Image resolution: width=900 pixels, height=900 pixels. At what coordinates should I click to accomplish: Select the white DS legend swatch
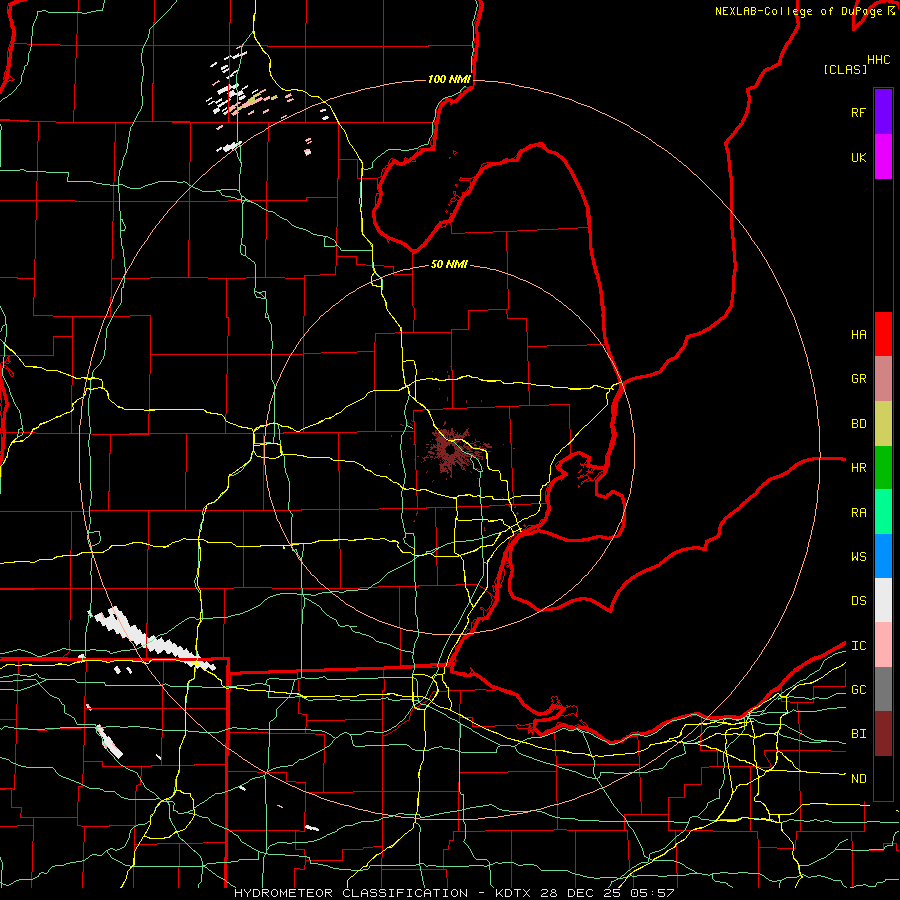(x=883, y=600)
